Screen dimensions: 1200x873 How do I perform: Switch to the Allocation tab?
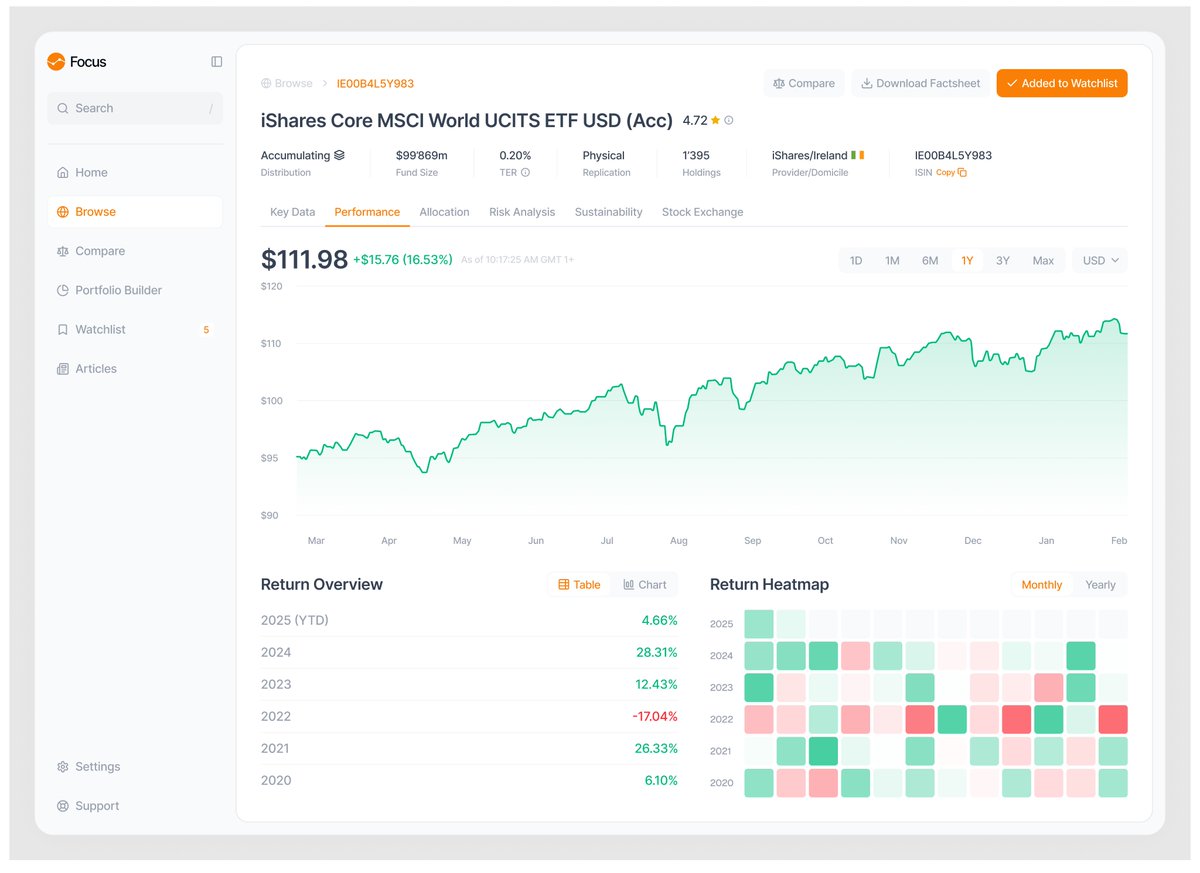(x=444, y=211)
